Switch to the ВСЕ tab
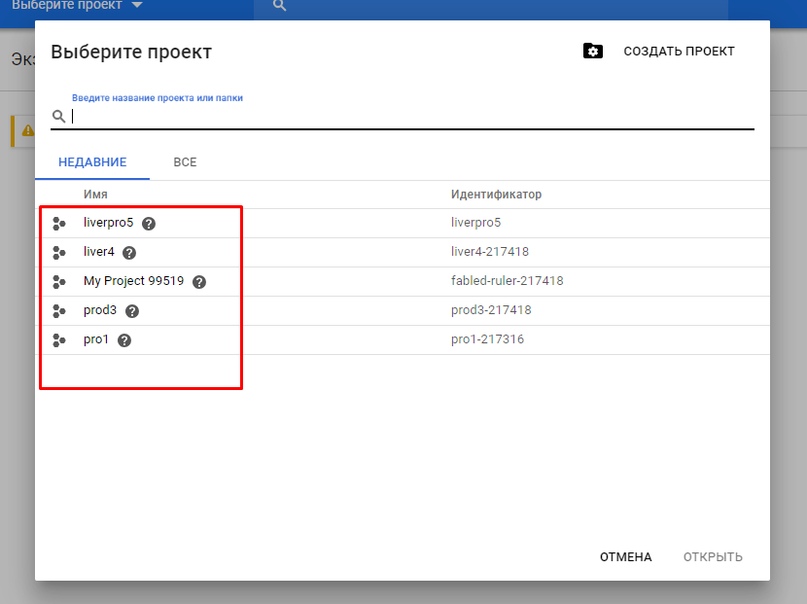 (185, 162)
